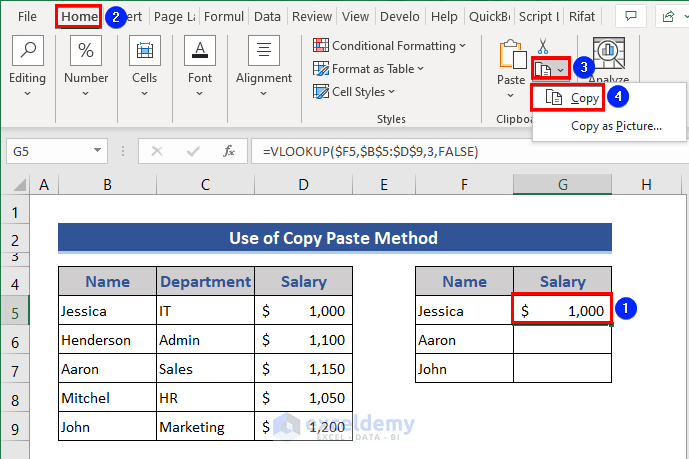Click the Cell Styles icon

[321, 91]
